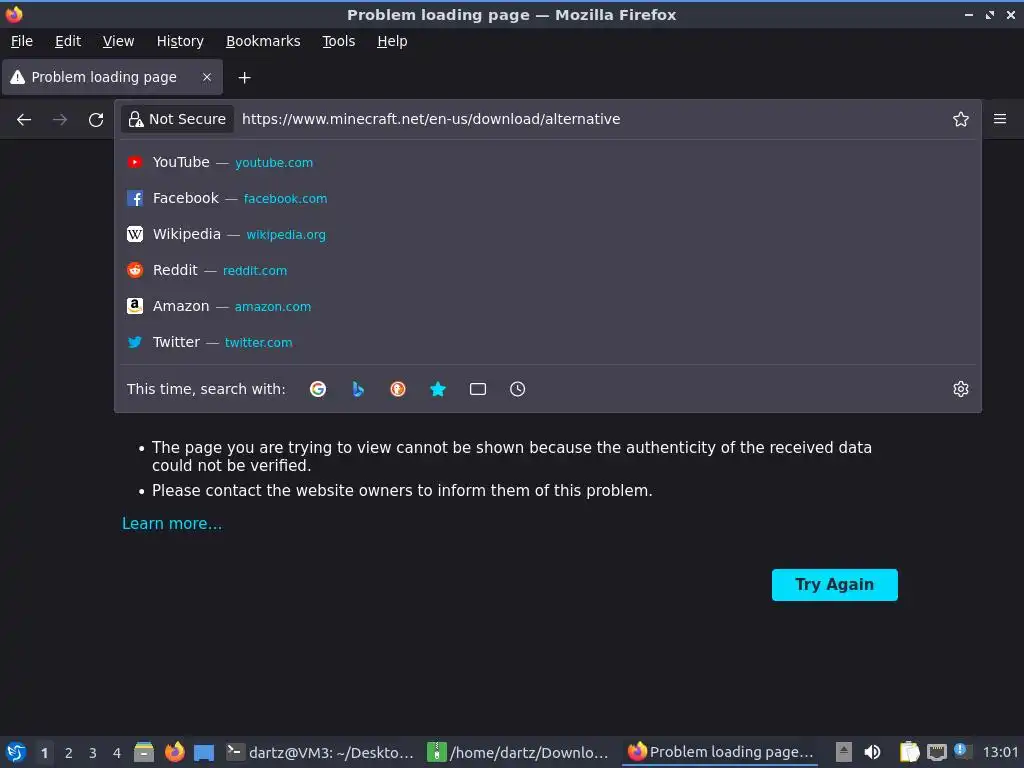This screenshot has height=768, width=1024.
Task: Switch to workspace 1
Action: tap(44, 753)
